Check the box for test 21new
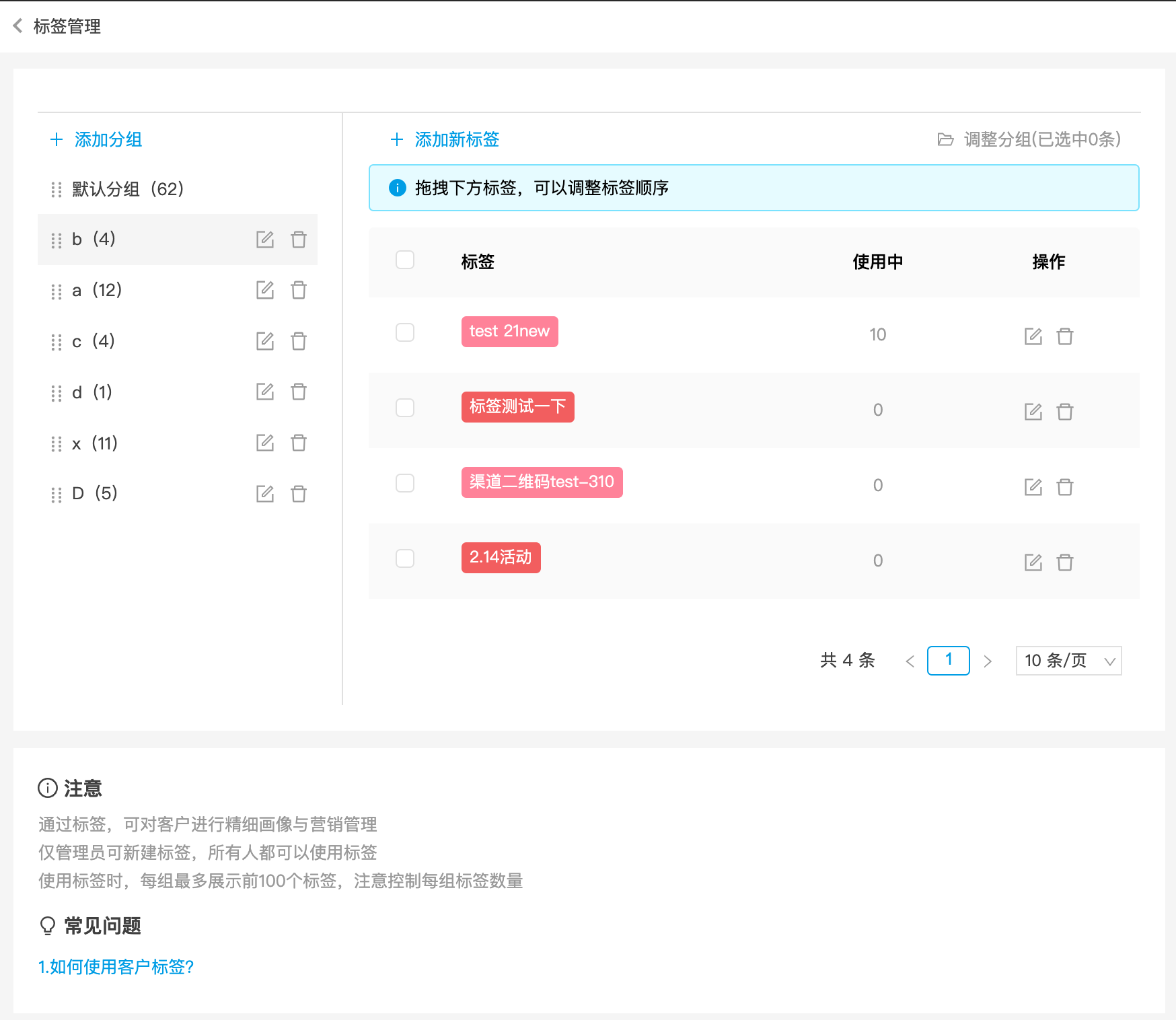This screenshot has width=1176, height=1020. [405, 332]
